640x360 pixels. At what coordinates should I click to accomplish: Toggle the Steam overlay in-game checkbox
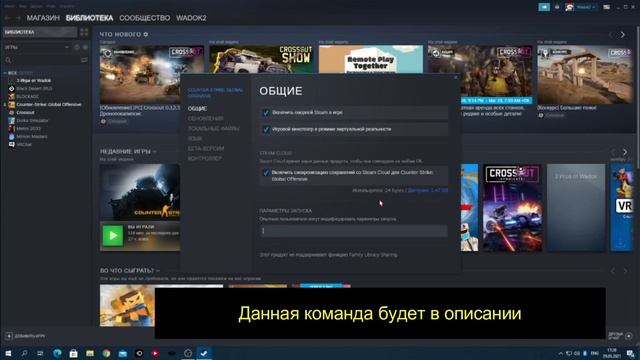click(266, 113)
